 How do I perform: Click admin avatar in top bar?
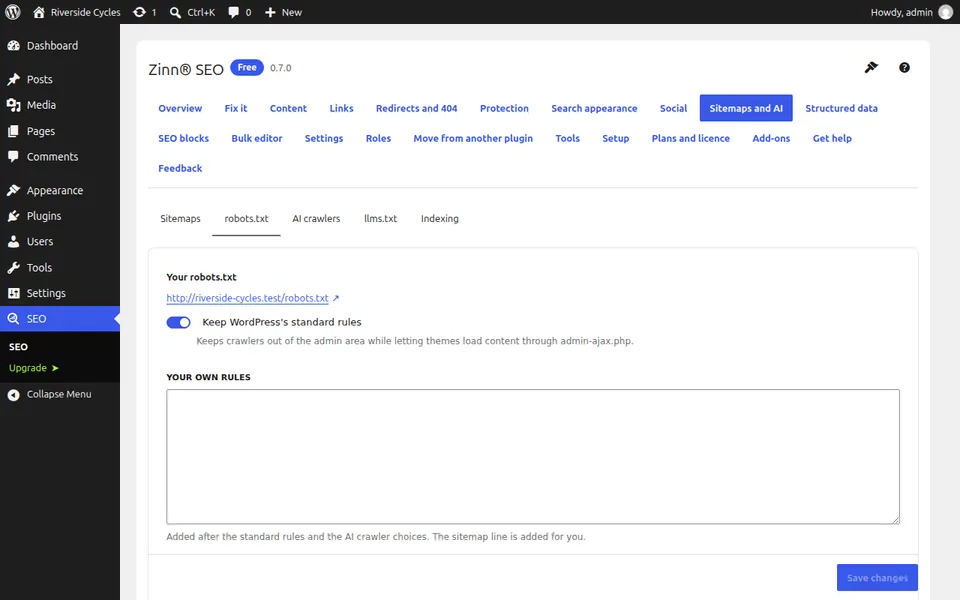(946, 12)
